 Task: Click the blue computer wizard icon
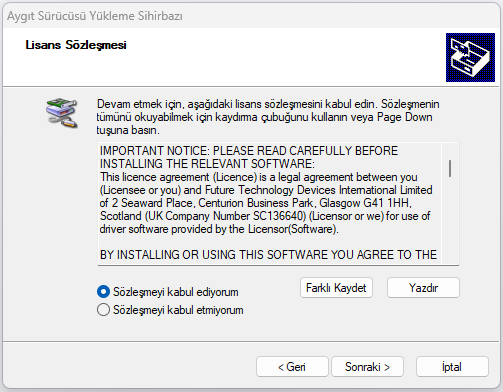470,57
